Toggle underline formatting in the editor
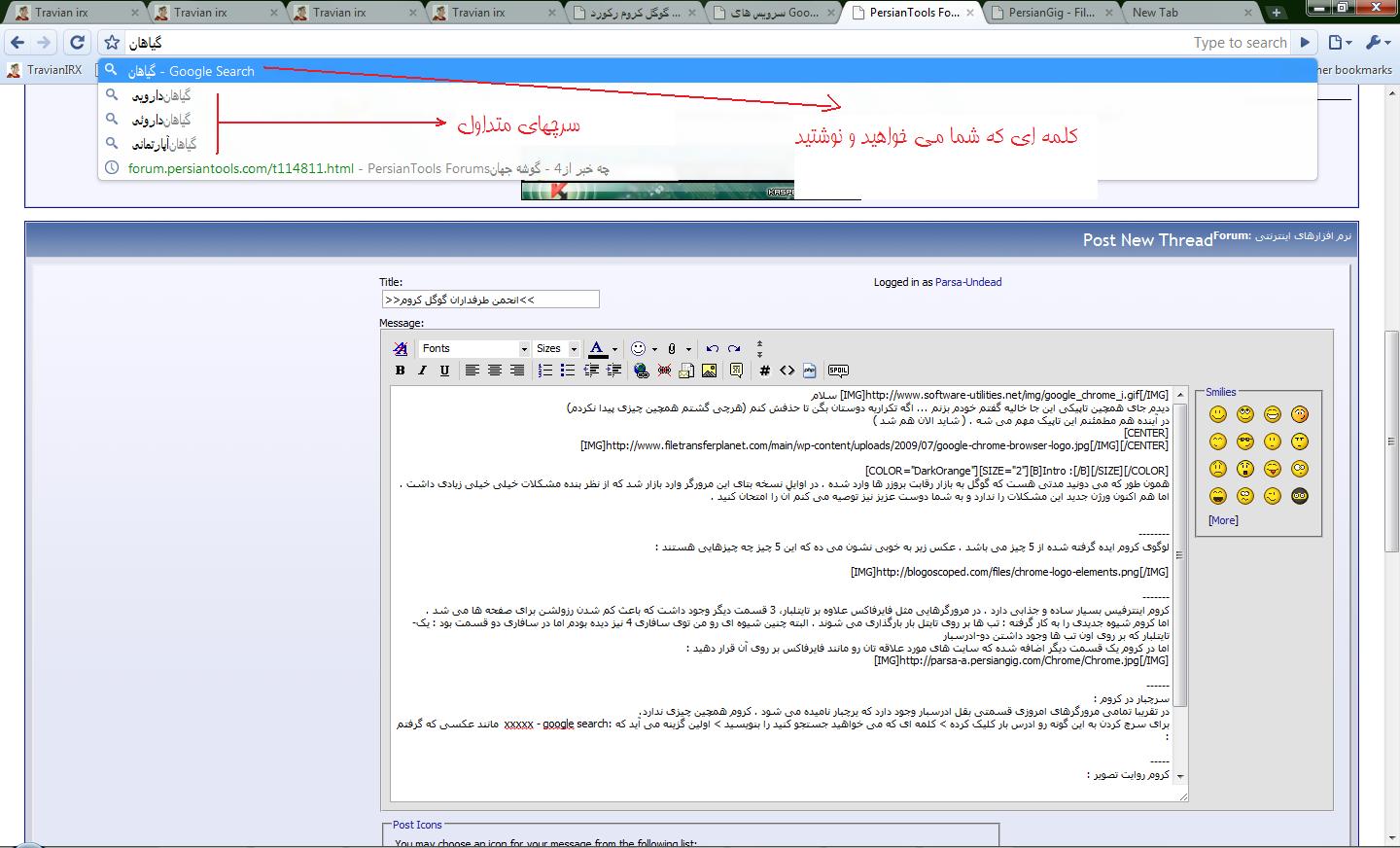The image size is (1400, 848). pyautogui.click(x=444, y=371)
